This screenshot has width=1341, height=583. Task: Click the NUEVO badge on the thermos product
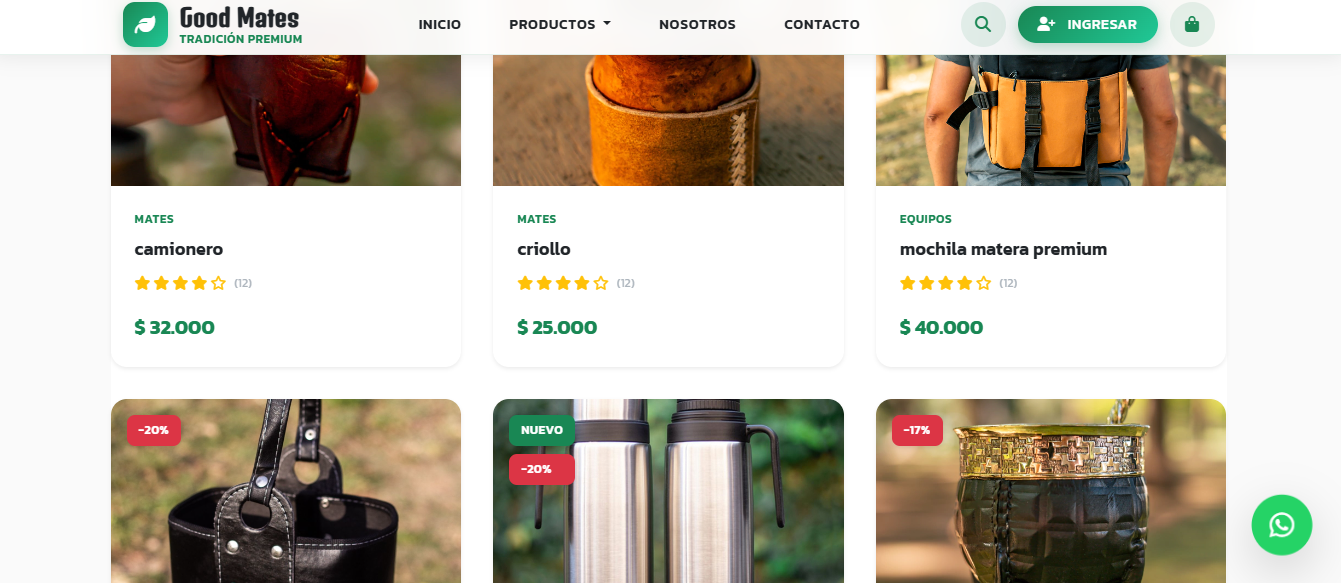[x=542, y=430]
